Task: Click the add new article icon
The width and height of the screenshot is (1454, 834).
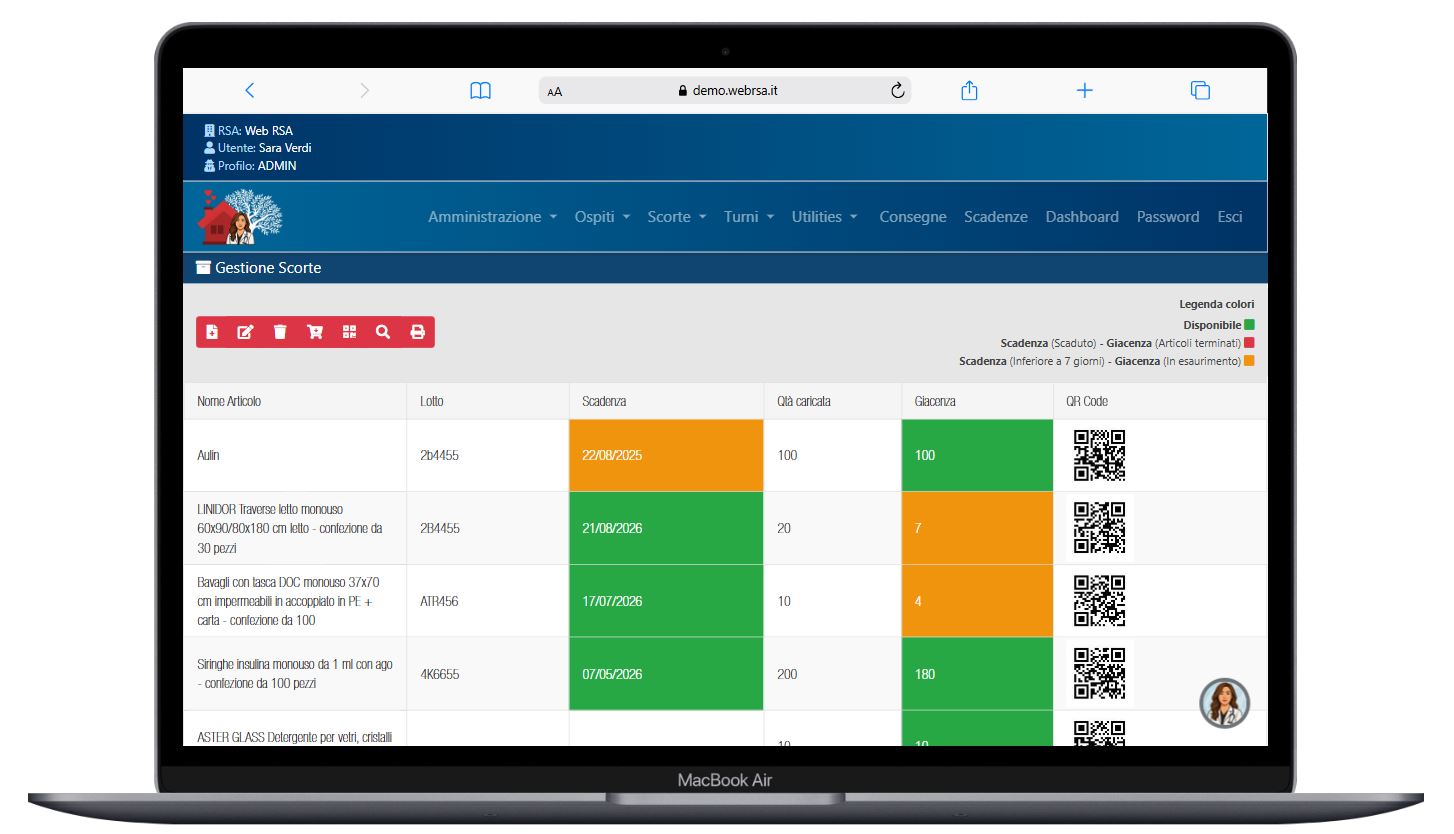Action: click(212, 333)
